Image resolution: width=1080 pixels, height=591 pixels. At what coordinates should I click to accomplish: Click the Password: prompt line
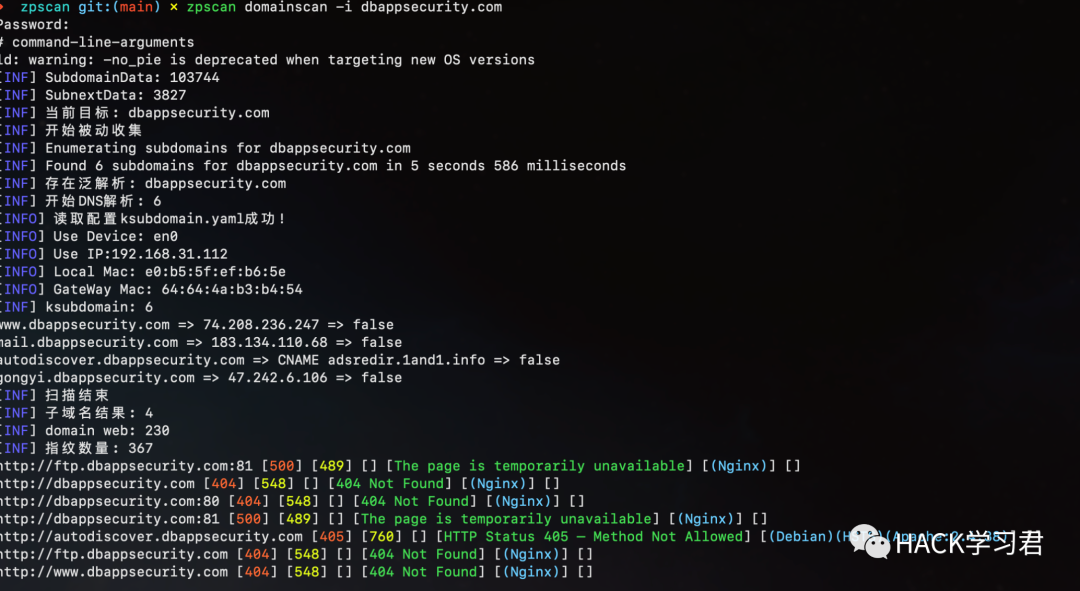pyautogui.click(x=34, y=25)
